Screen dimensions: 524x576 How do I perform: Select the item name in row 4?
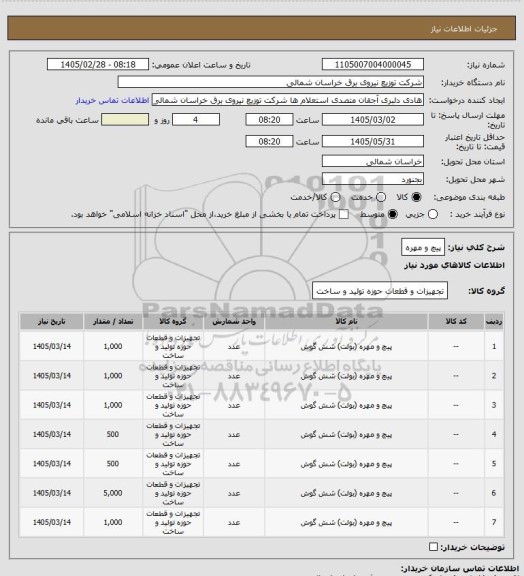pyautogui.click(x=346, y=435)
